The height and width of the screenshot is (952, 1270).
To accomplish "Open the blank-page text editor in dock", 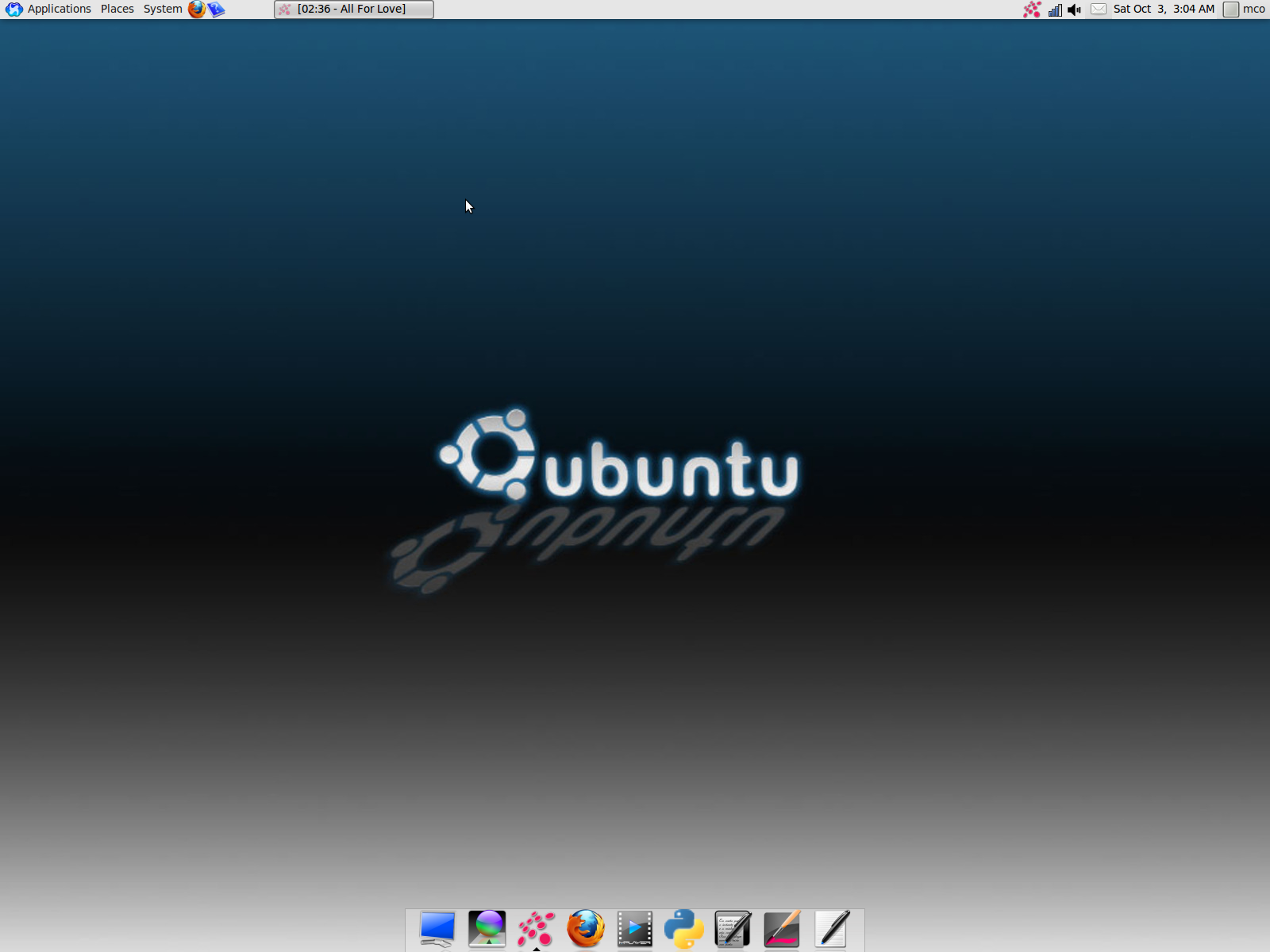I will click(x=831, y=929).
